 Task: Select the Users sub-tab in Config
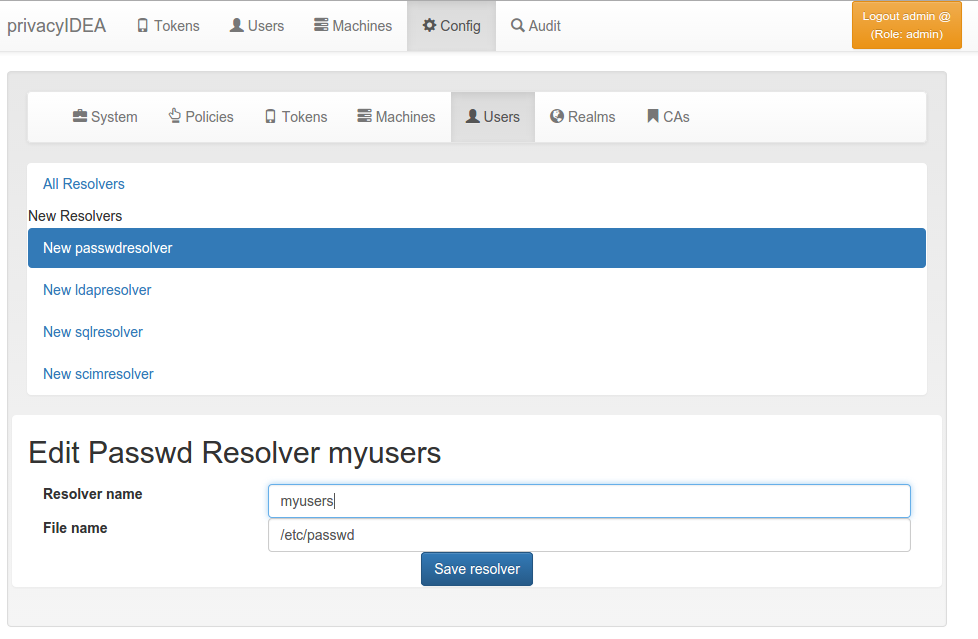[x=493, y=117]
